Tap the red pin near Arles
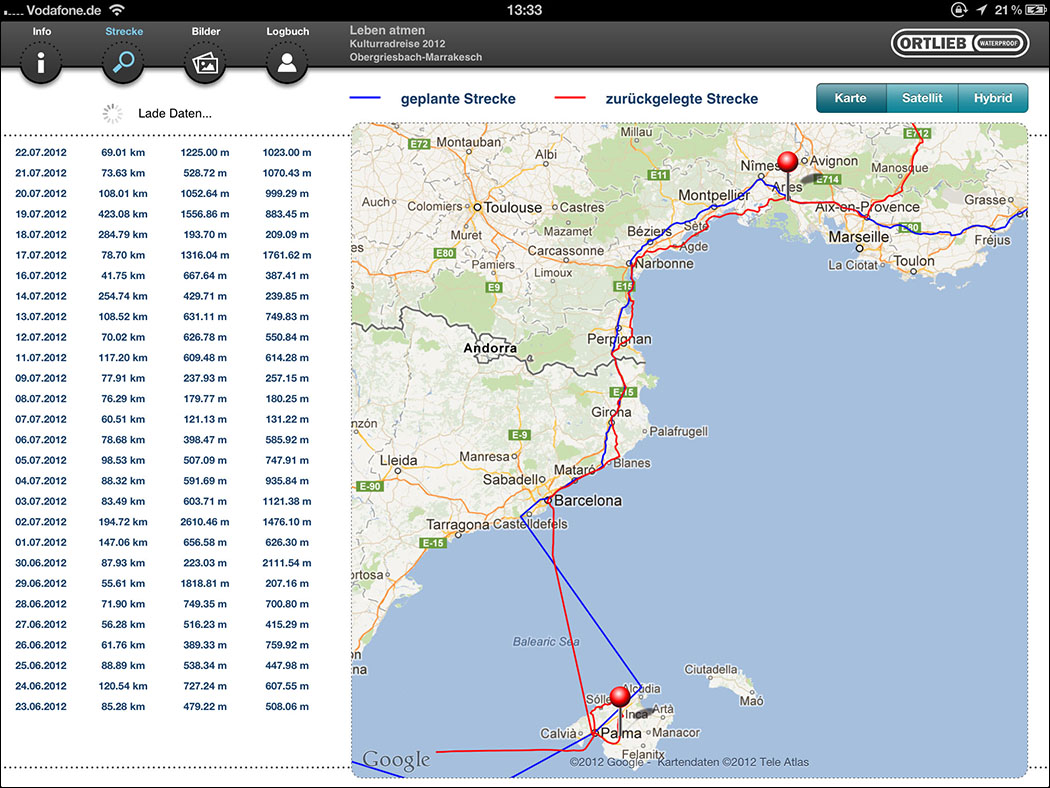Viewport: 1050px width, 788px height. pos(788,165)
